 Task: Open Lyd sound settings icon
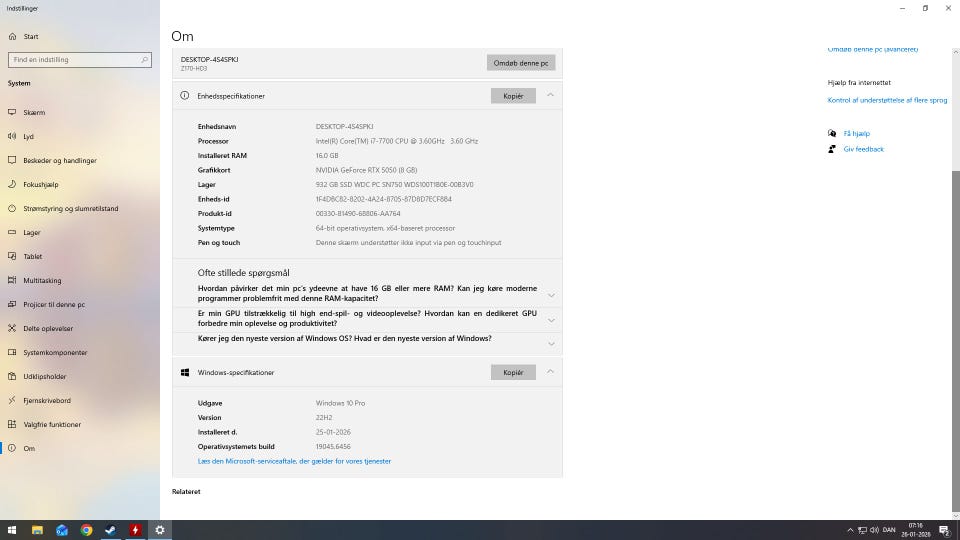point(12,137)
